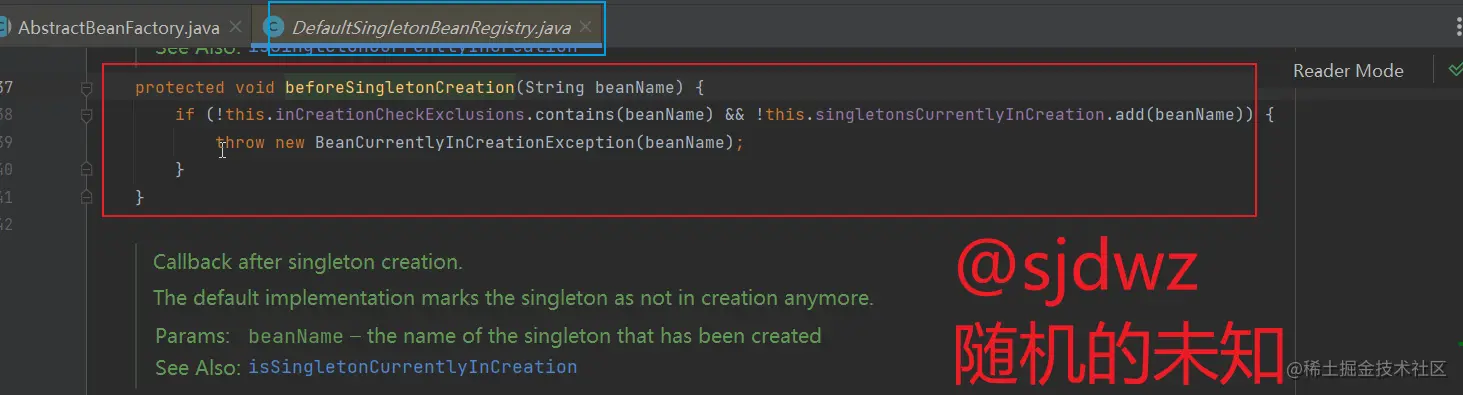The width and height of the screenshot is (1463, 395).
Task: Click the 'protected' keyword
Action: pos(180,87)
